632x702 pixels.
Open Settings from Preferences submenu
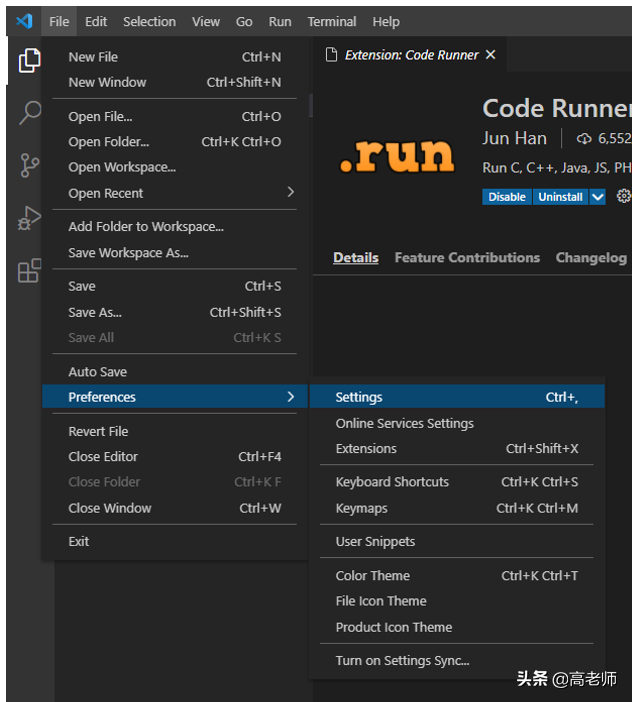[457, 397]
